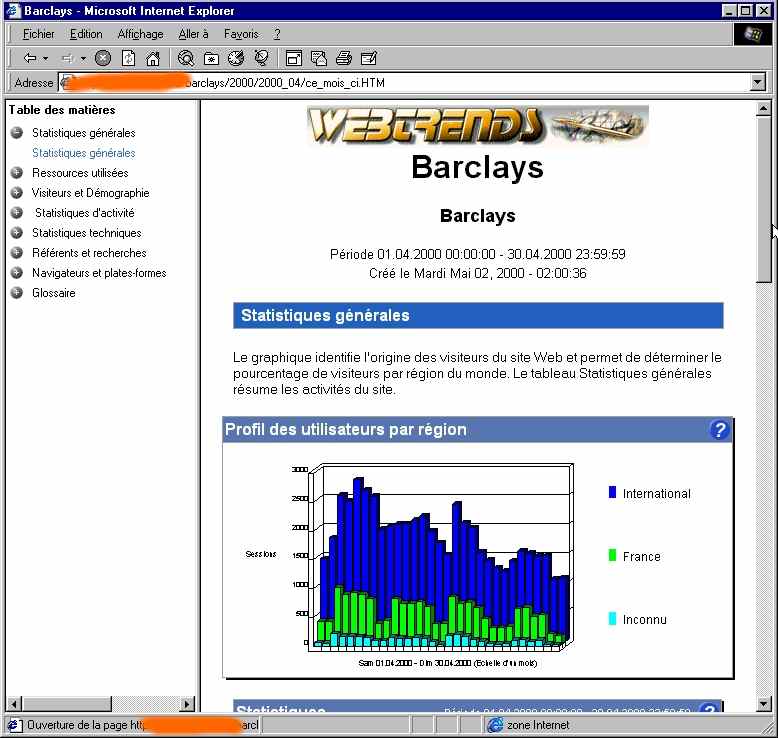Expand the Visiteurs et Démographie section bullet
The height and width of the screenshot is (738, 778).
pos(17,193)
